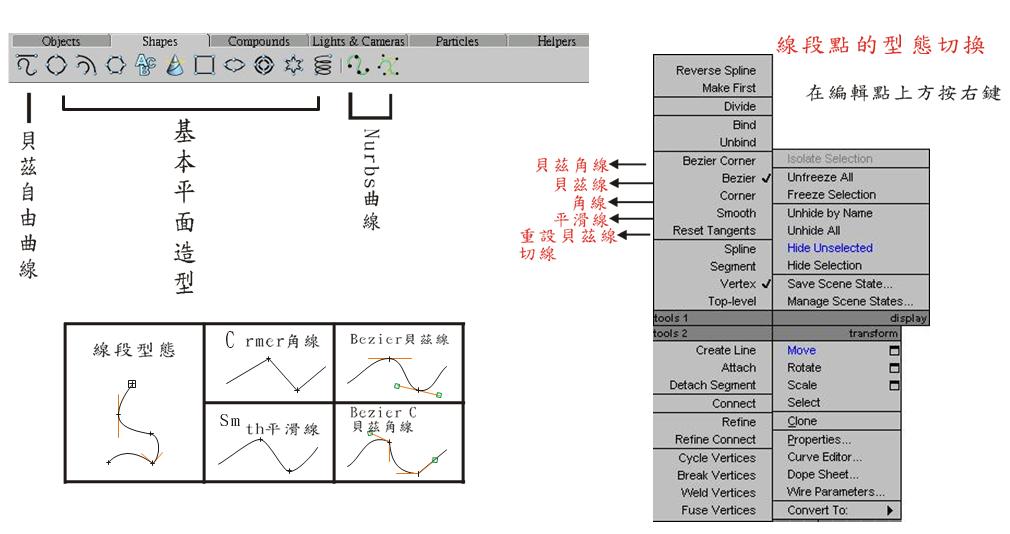Viewport: 1010px width, 534px height.
Task: Switch to the Particles tab
Action: [x=457, y=41]
